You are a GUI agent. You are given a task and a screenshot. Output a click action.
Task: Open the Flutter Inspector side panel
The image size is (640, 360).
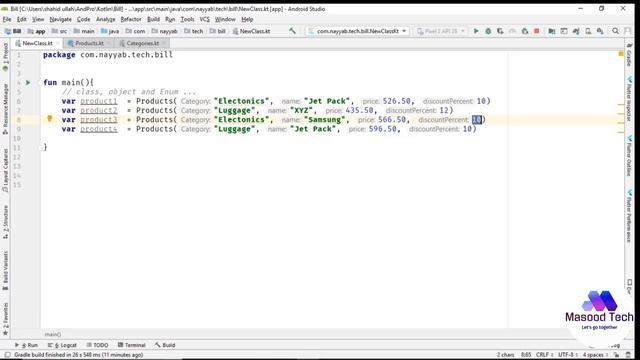tap(629, 99)
